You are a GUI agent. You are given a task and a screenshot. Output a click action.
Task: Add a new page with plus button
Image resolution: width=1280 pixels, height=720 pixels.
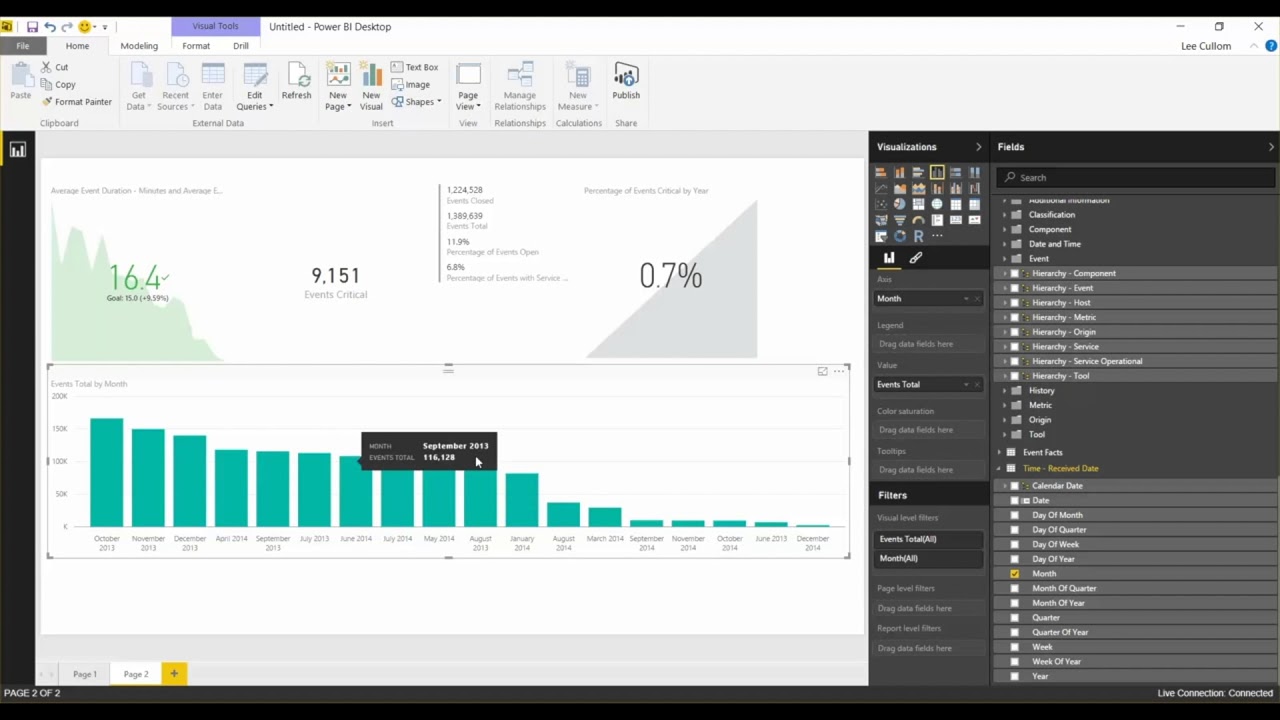point(173,674)
